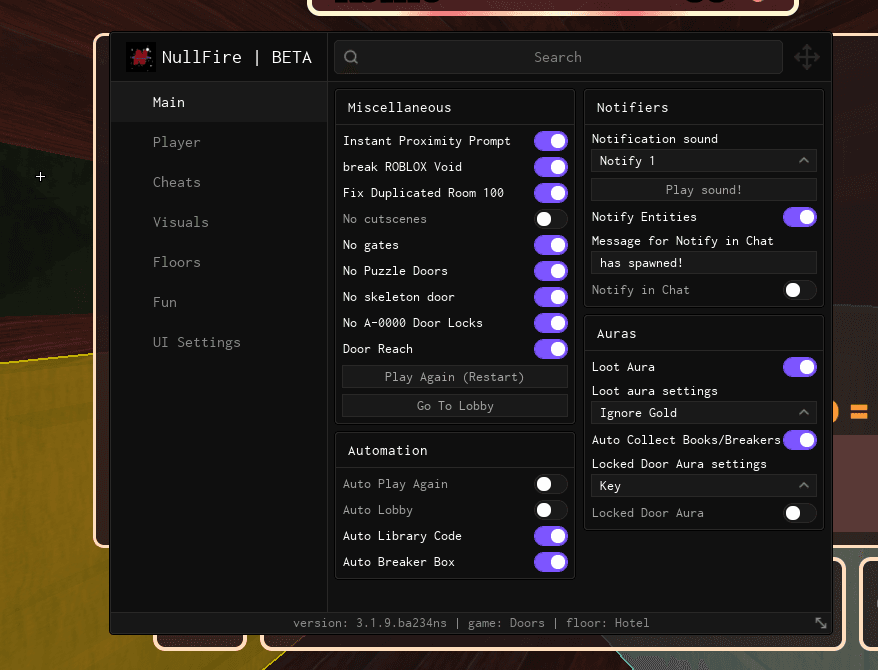Go to UI Settings tab
Screen dimensions: 878x670
pyautogui.click(x=197, y=342)
